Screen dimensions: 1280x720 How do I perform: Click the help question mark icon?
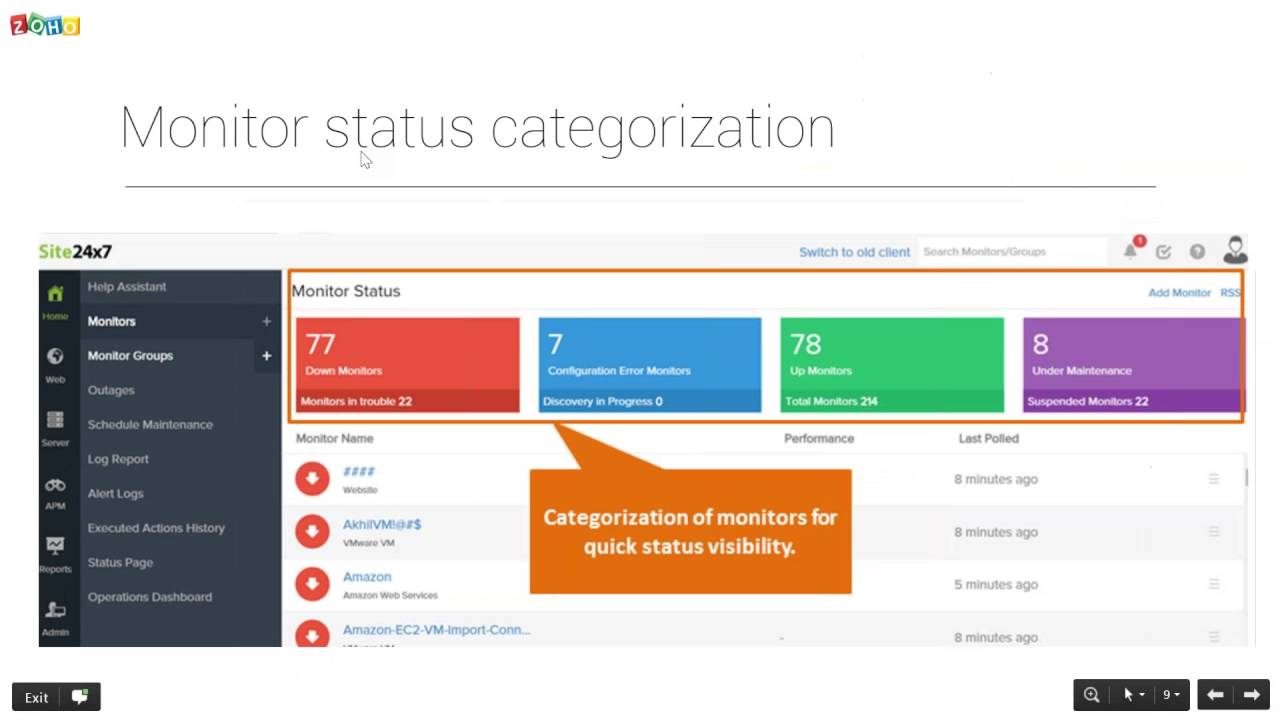(x=1197, y=252)
